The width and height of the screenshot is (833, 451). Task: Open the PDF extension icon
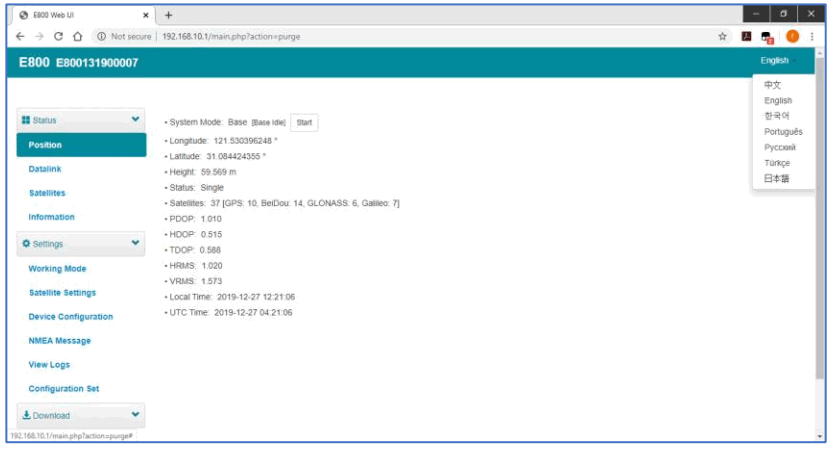coord(746,36)
